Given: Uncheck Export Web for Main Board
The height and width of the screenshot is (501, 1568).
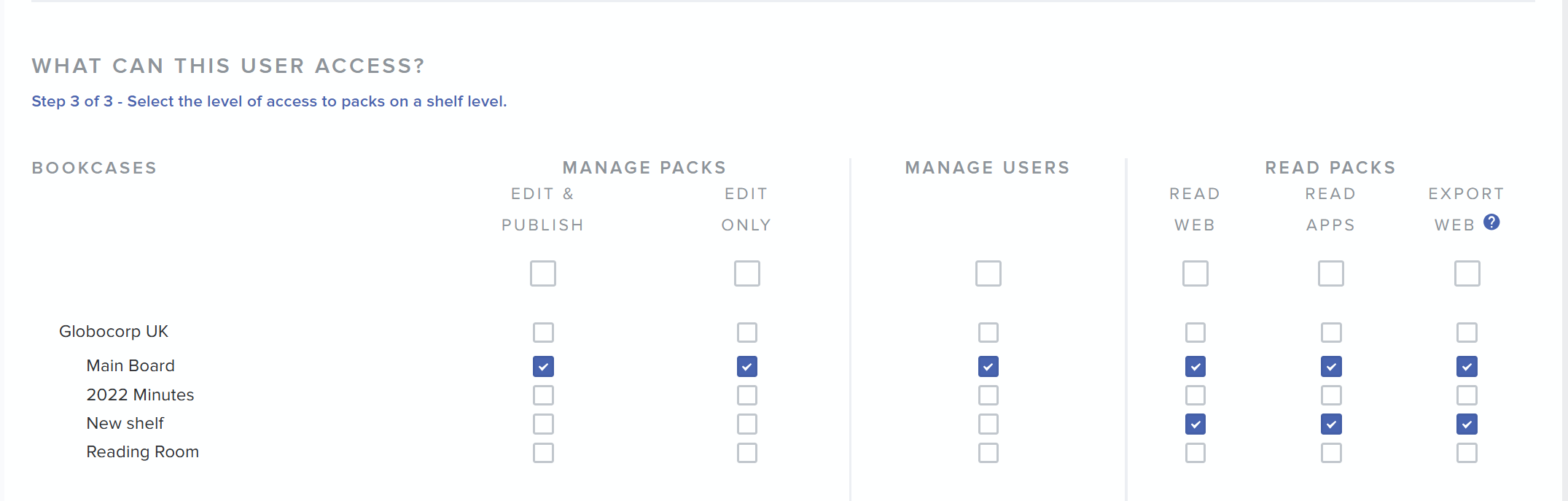Looking at the screenshot, I should point(1467,366).
